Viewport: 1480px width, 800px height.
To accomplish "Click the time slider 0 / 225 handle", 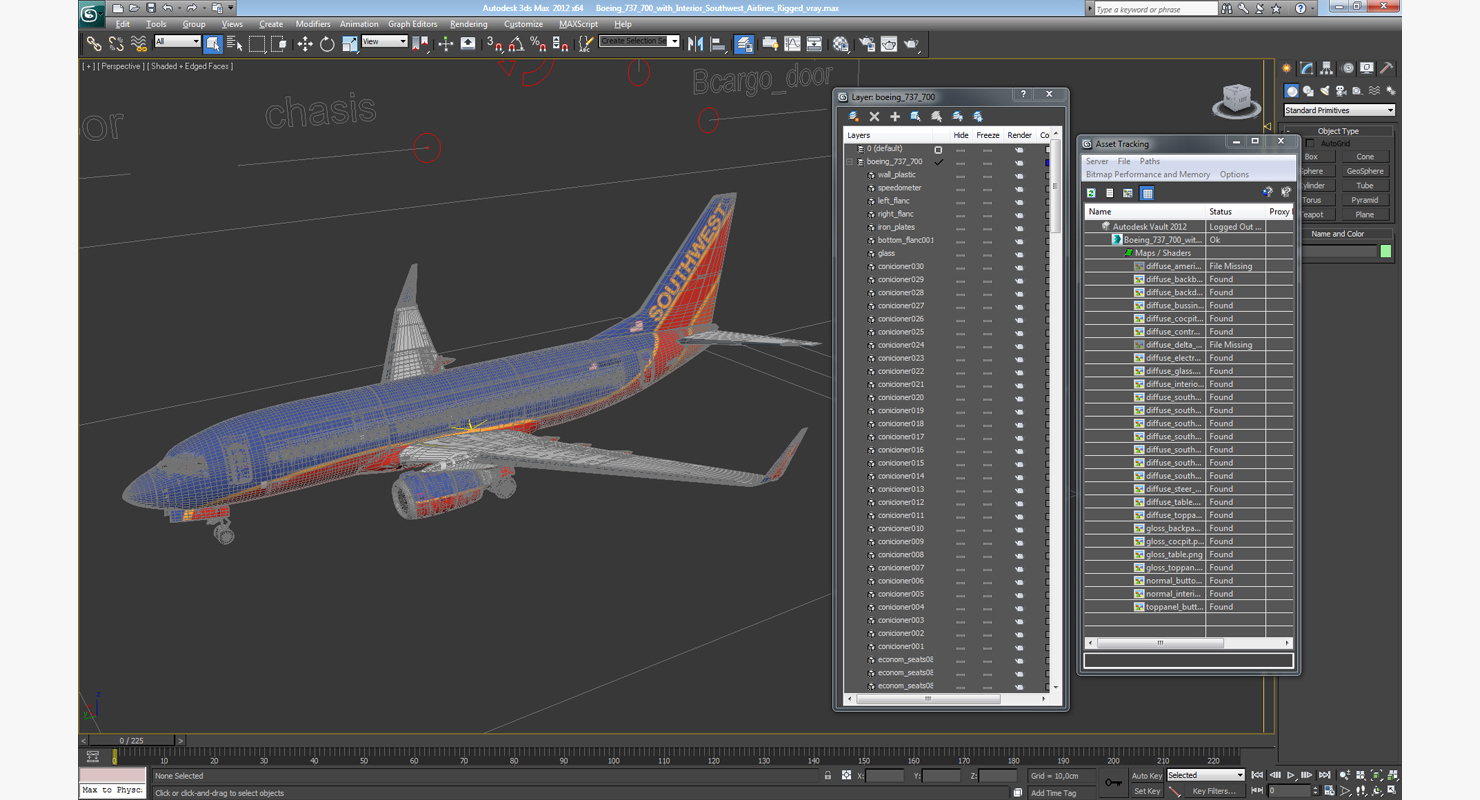I will tap(132, 741).
